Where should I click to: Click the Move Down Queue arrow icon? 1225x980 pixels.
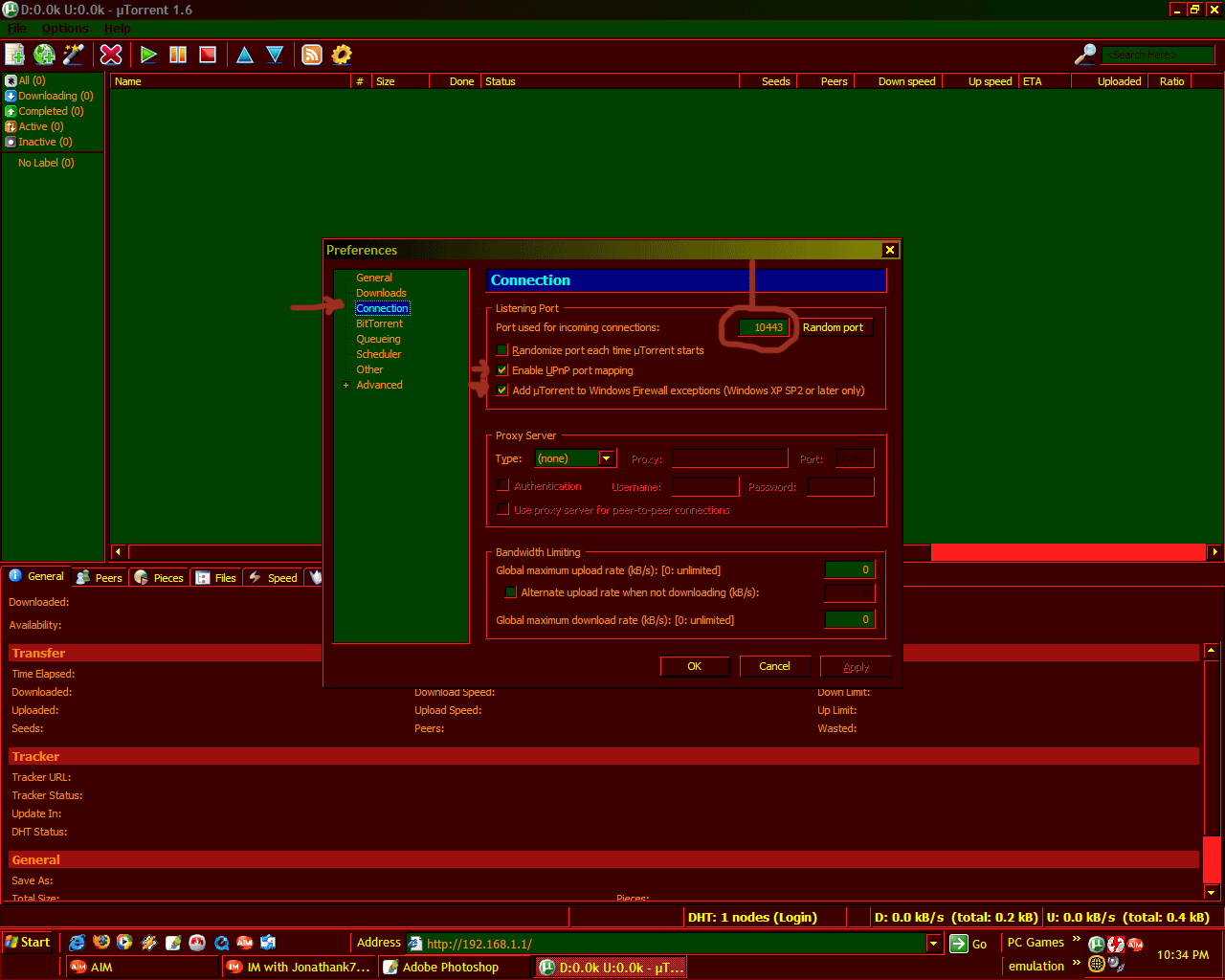(275, 55)
